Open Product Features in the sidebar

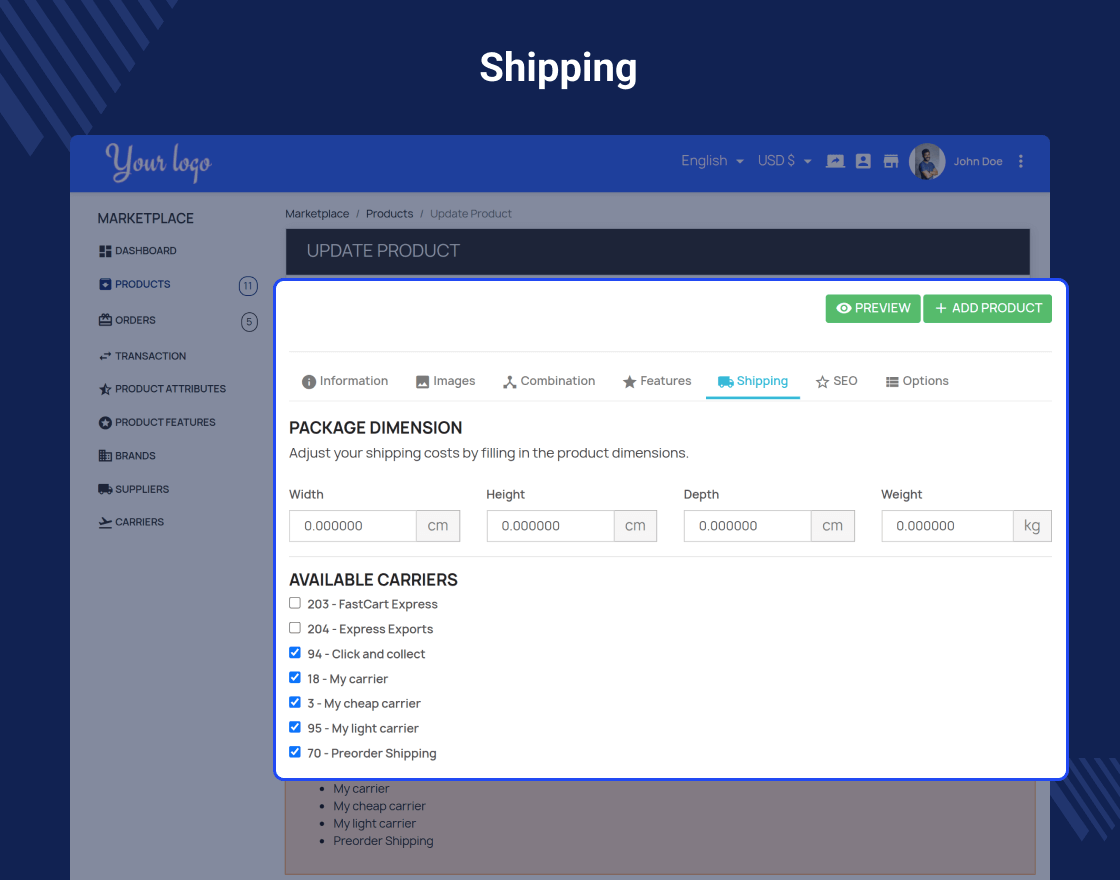pos(165,423)
